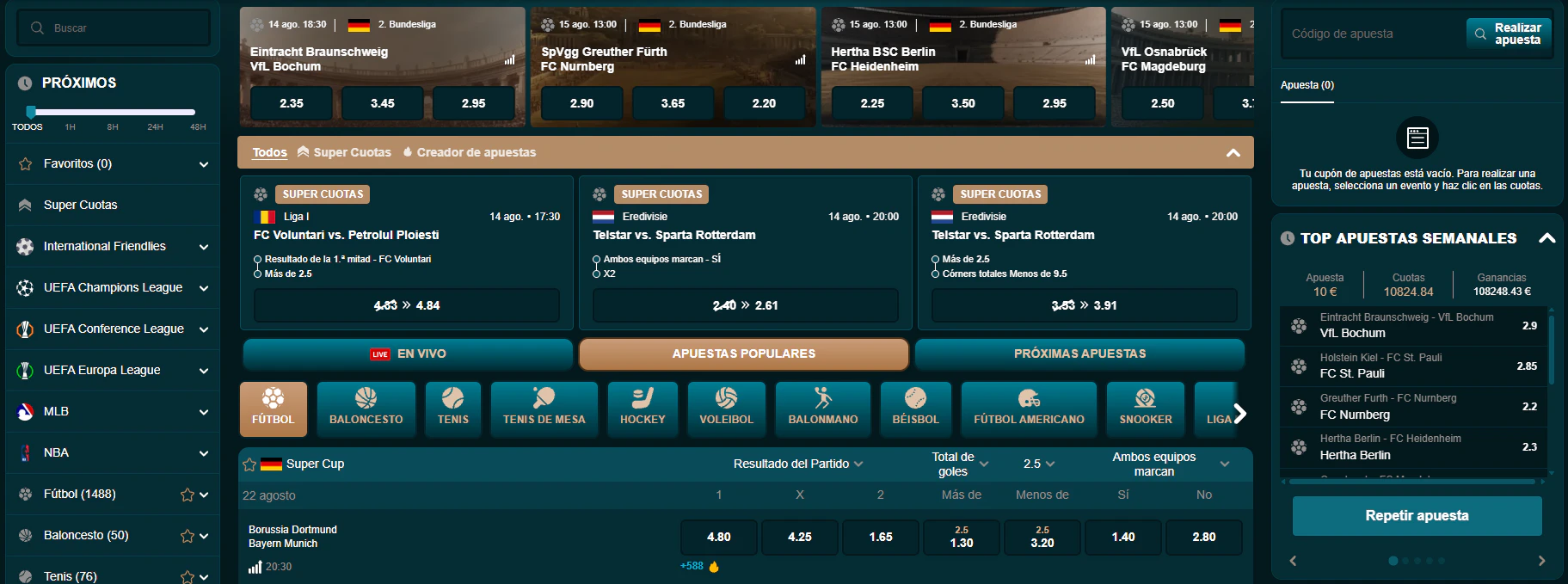Open the 2.5 goals line dropdown

coord(1039,464)
